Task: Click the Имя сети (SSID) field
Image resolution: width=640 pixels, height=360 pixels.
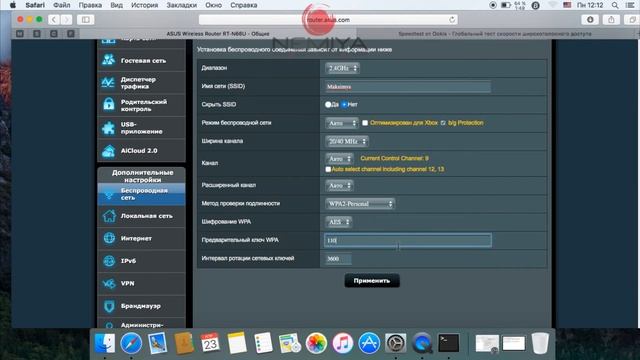Action: pos(408,87)
